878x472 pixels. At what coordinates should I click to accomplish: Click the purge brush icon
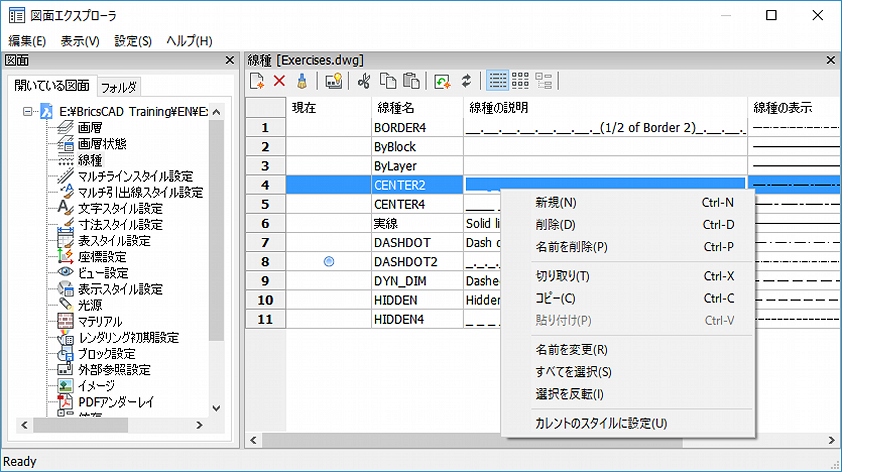coord(302,81)
